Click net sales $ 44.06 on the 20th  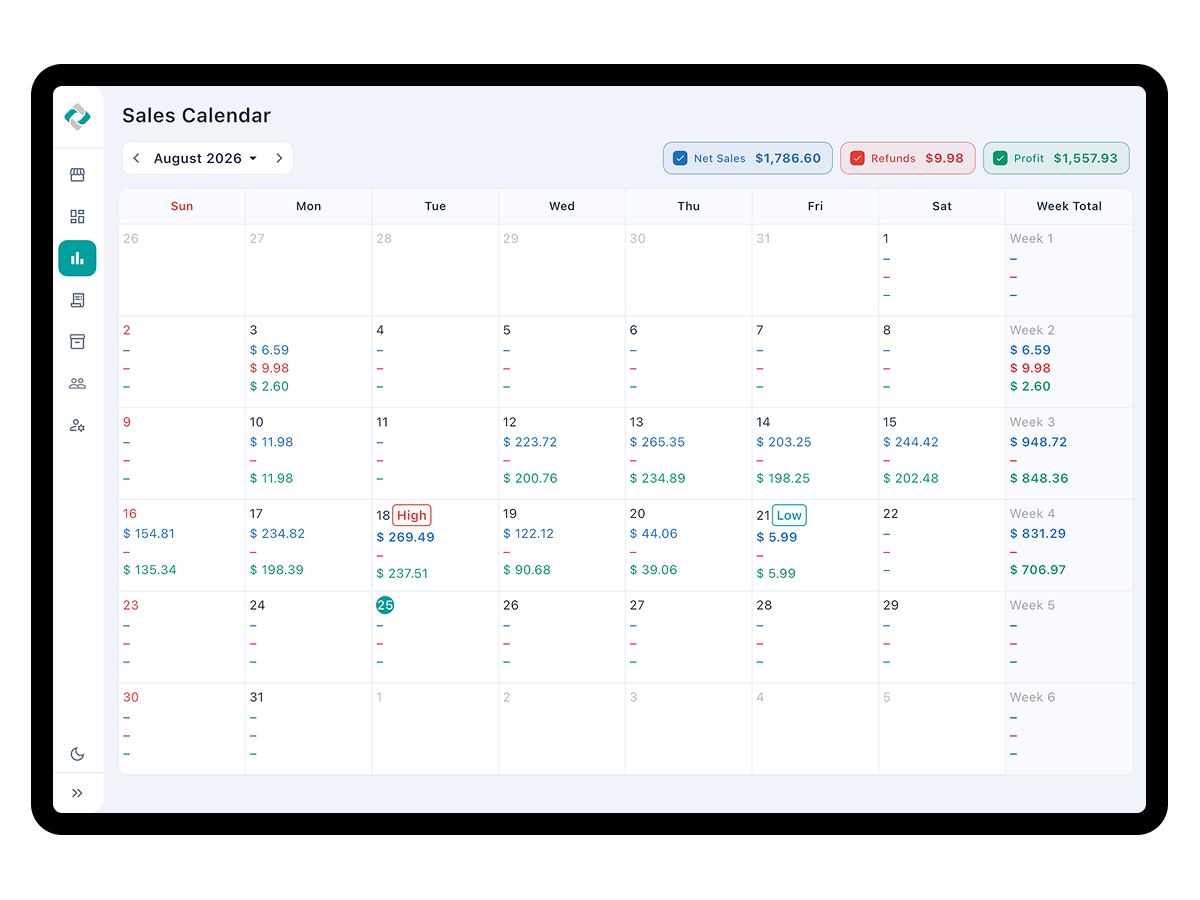(x=654, y=533)
